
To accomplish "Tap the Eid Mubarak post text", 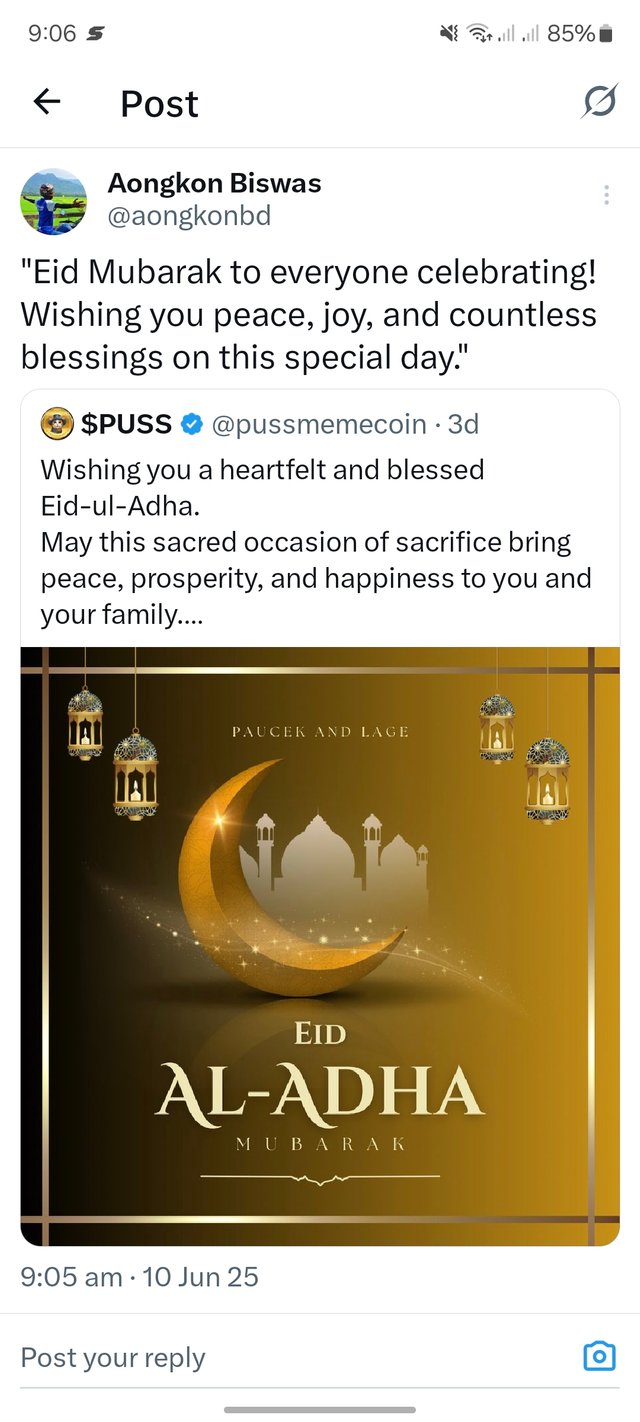I will tap(309, 314).
